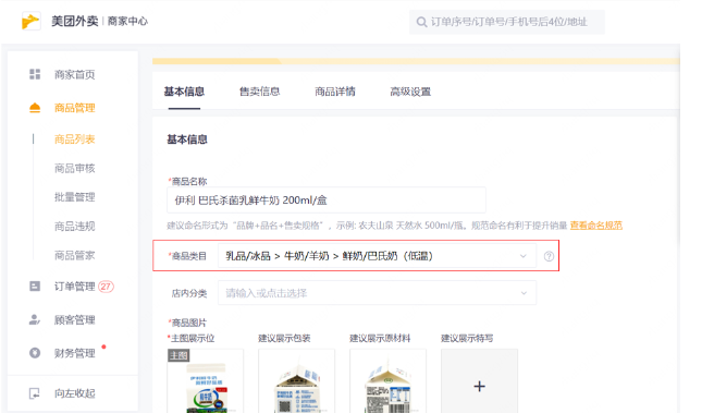The image size is (714, 413).
Task: Expand the 店内分类 dropdown arrow
Action: click(x=524, y=293)
